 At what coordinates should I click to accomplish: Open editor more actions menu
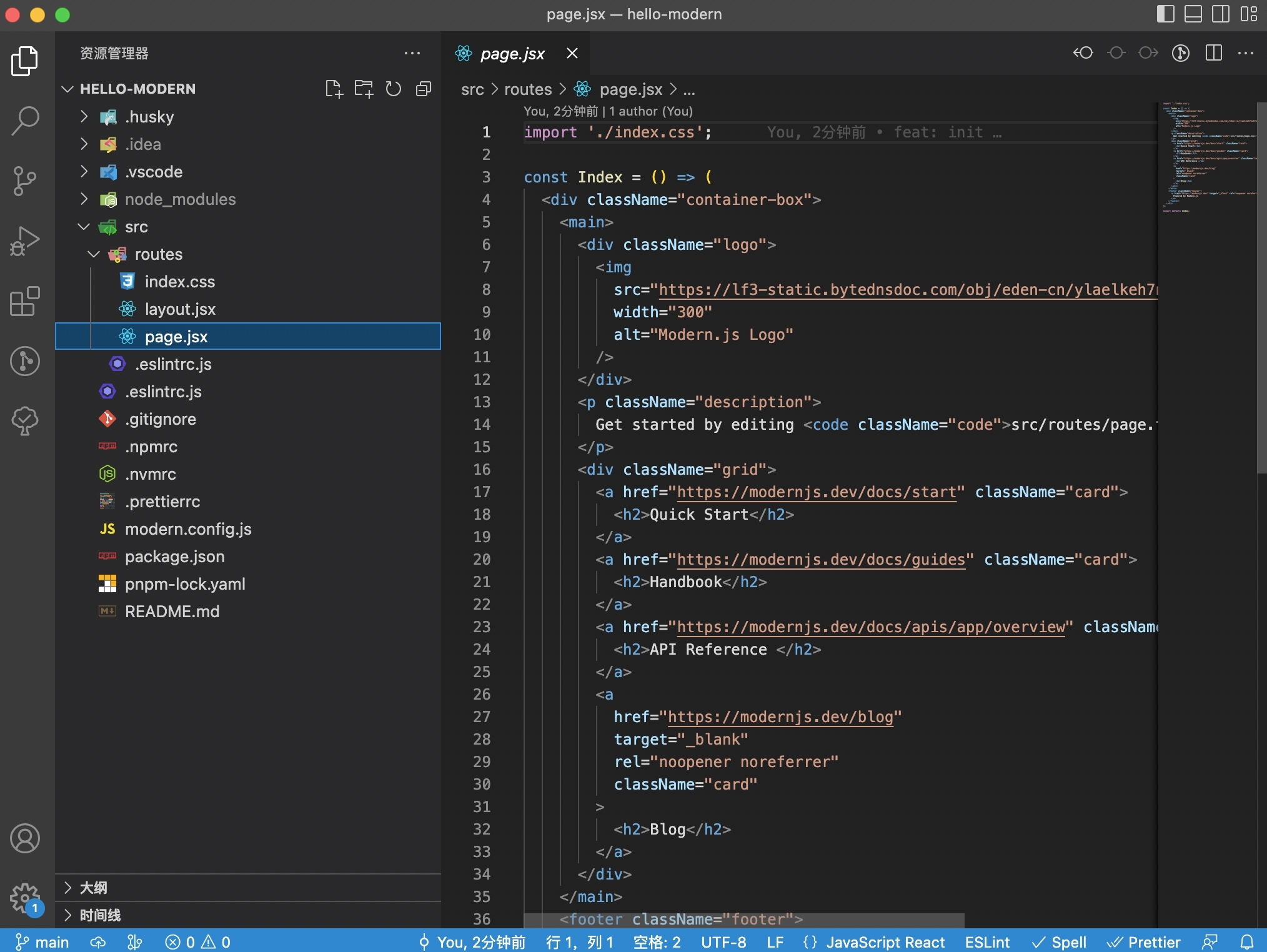click(x=1246, y=53)
